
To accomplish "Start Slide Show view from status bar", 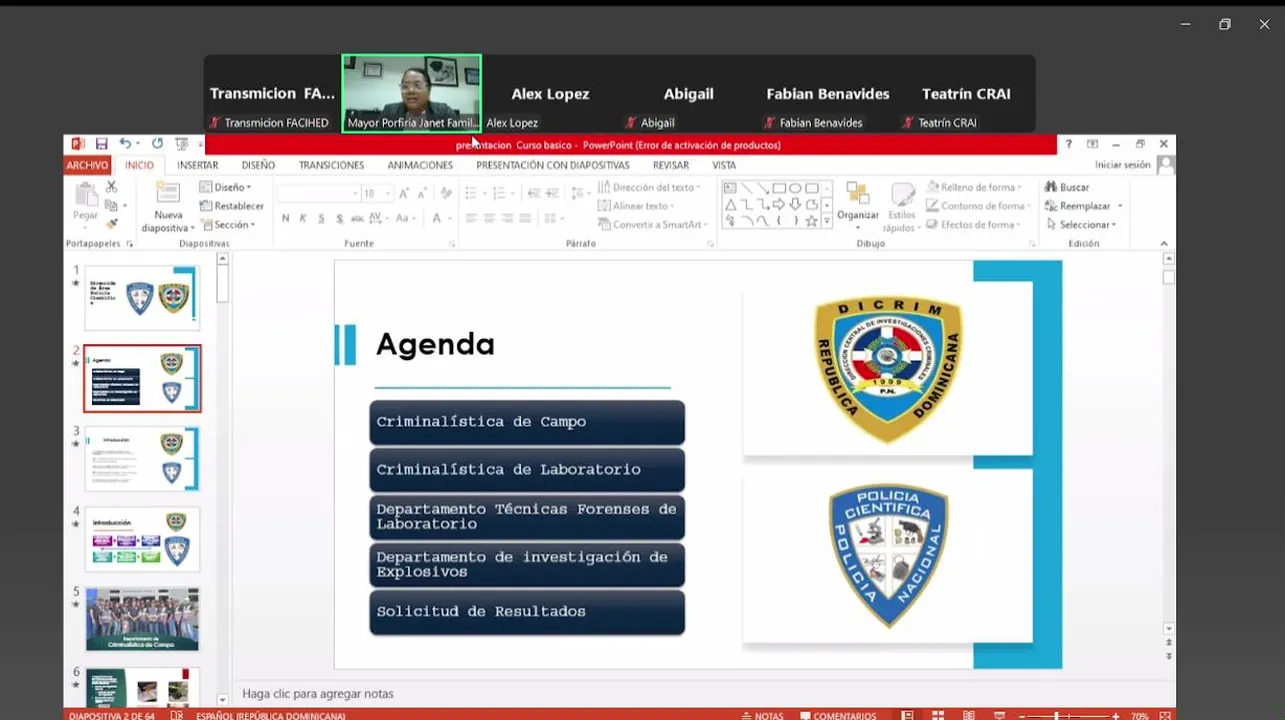I will coord(998,715).
